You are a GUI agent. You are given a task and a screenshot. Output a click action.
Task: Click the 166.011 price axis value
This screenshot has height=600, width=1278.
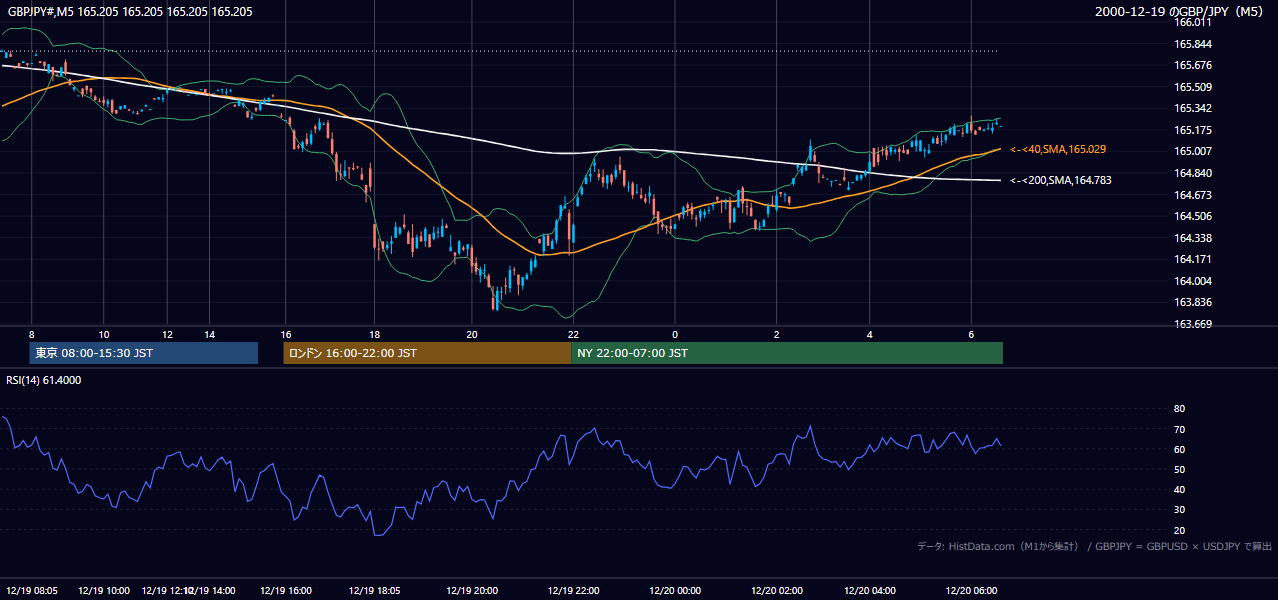point(1193,22)
